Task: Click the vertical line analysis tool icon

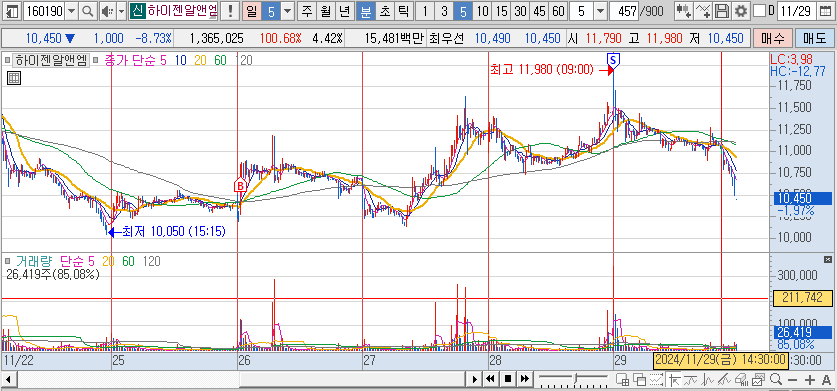Action: [708, 380]
